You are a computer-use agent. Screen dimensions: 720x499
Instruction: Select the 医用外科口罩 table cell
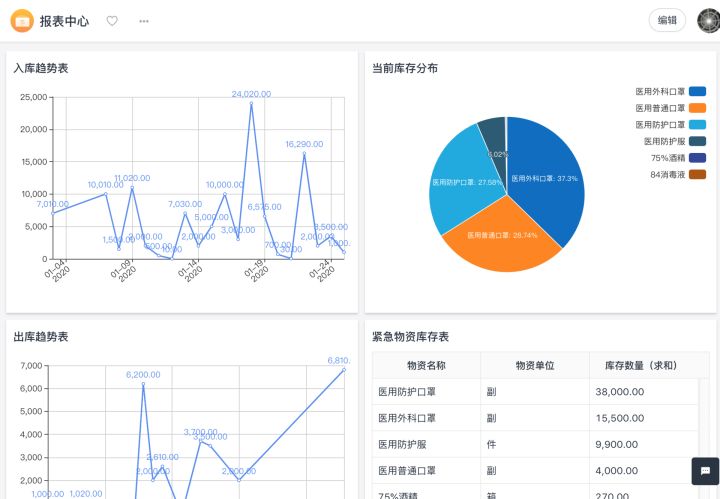pos(426,418)
